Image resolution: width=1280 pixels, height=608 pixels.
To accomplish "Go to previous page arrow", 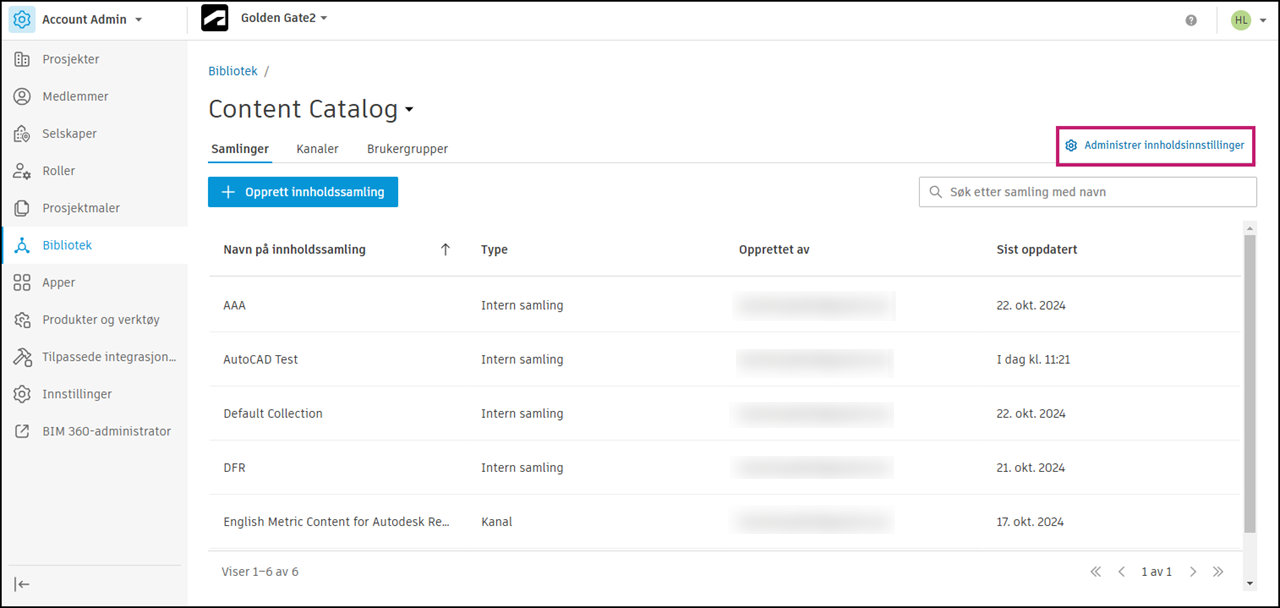I will coord(1121,572).
